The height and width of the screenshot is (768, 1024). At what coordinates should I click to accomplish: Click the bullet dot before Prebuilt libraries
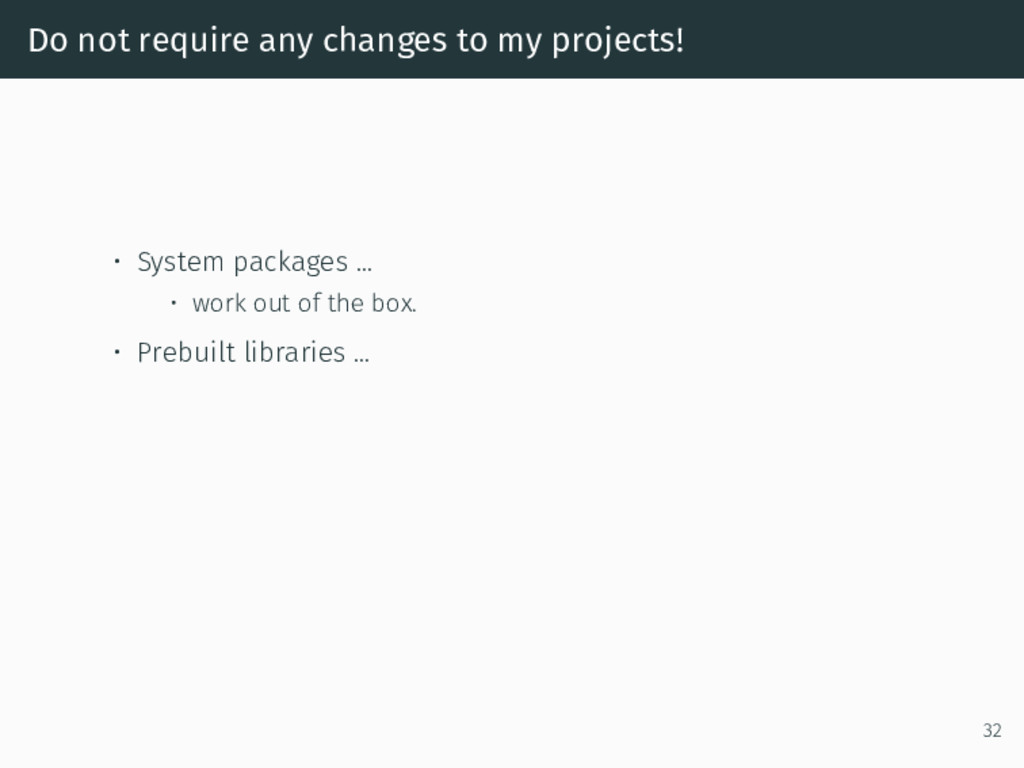117,353
